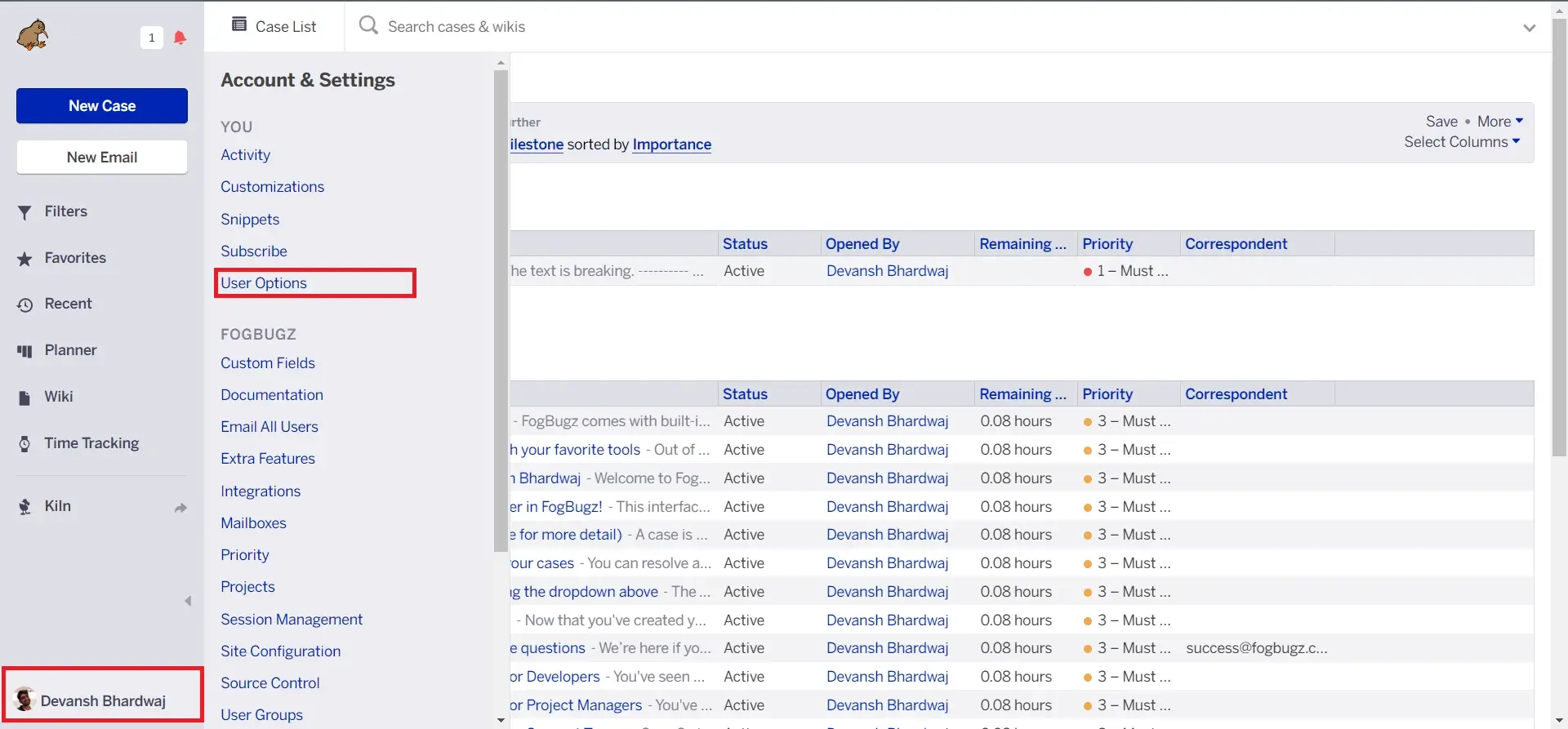Click the Planner board icon
The height and width of the screenshot is (729, 1568).
(x=24, y=351)
